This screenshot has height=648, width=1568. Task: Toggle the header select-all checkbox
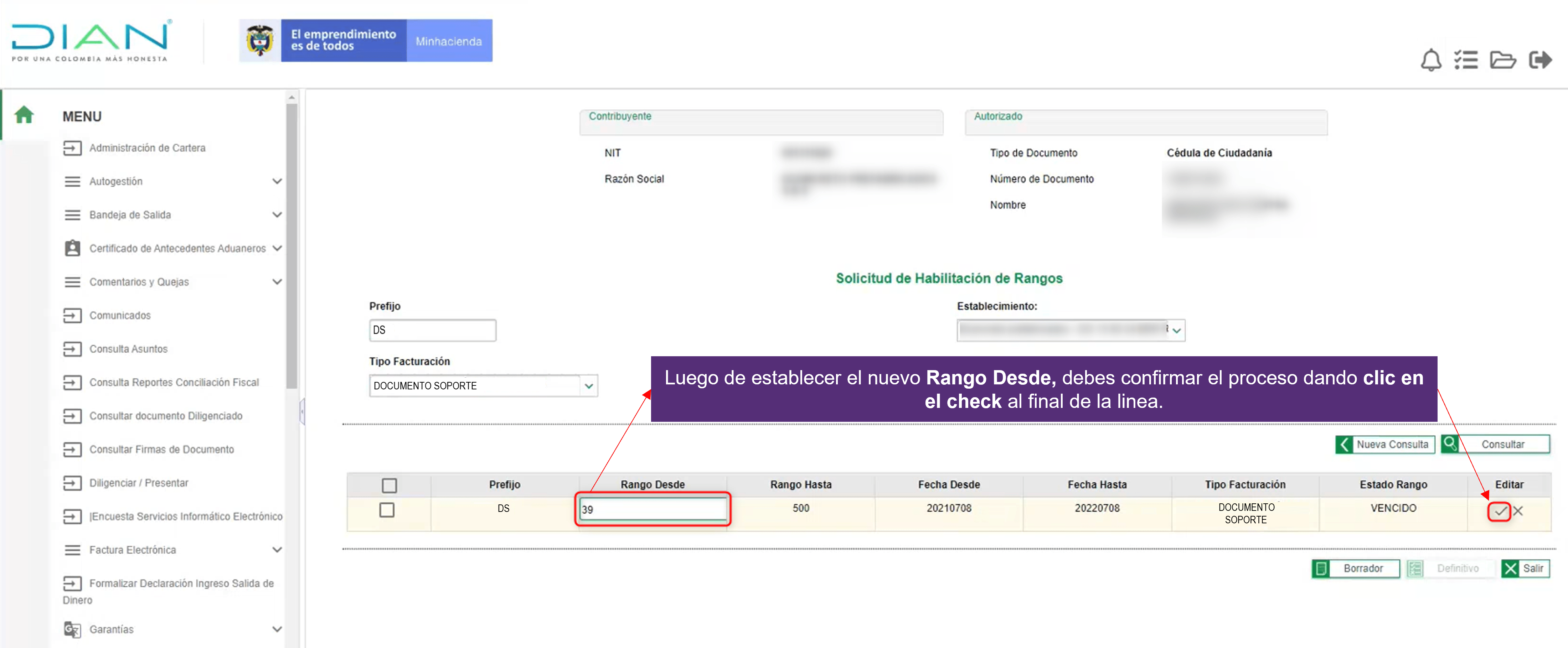[x=389, y=485]
